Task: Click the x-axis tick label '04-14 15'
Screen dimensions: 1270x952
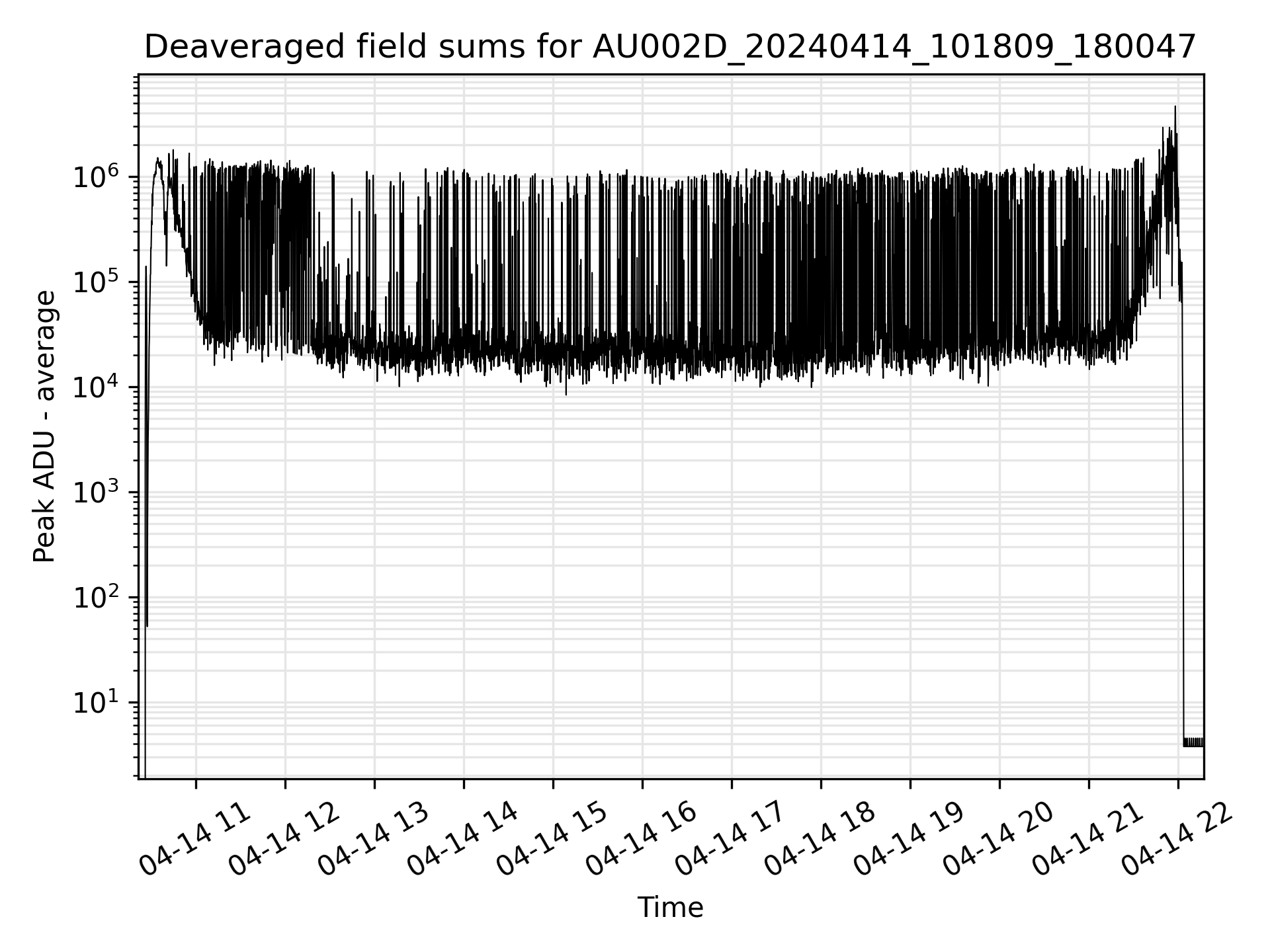Action: (552, 839)
